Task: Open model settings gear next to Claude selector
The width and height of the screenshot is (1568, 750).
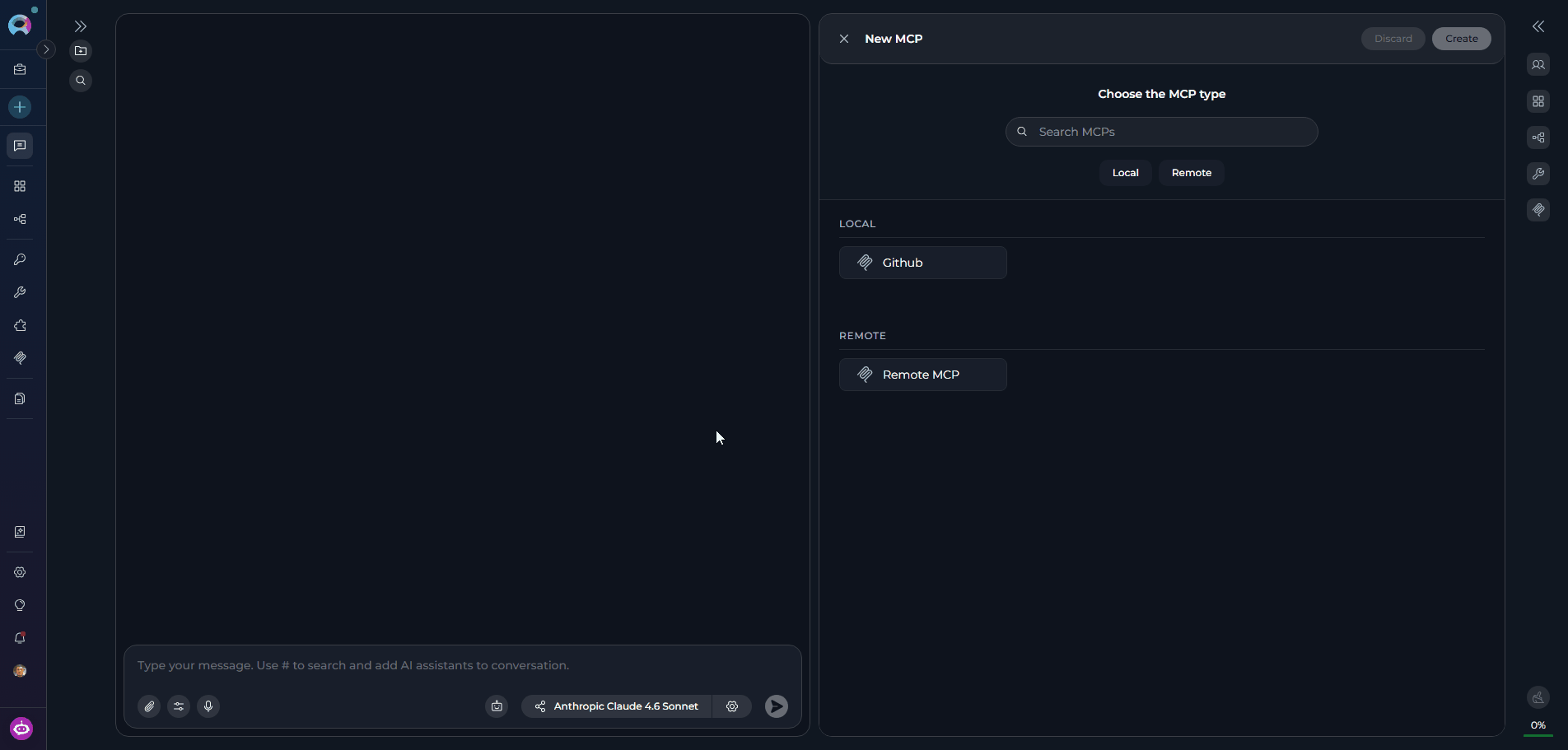Action: (x=732, y=706)
